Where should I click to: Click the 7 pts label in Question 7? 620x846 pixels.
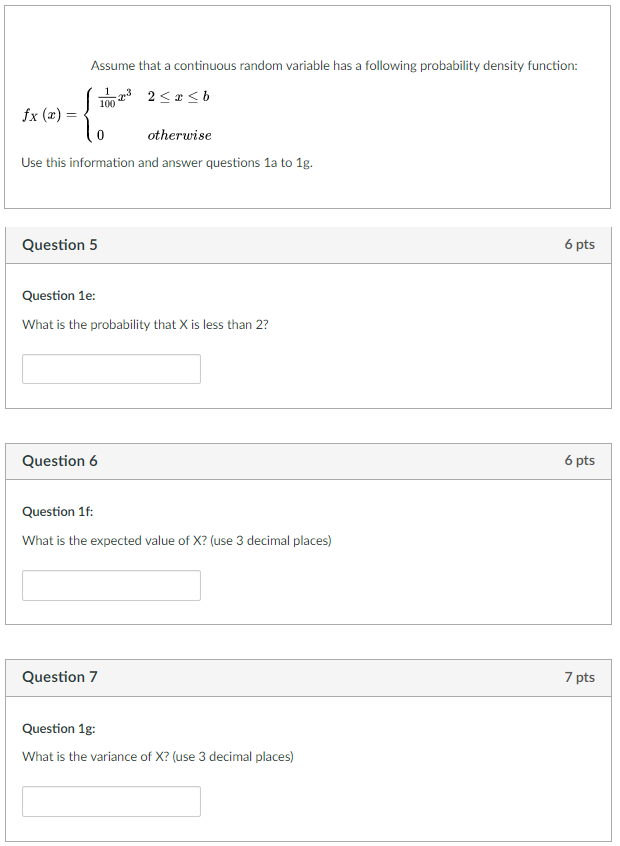(580, 677)
